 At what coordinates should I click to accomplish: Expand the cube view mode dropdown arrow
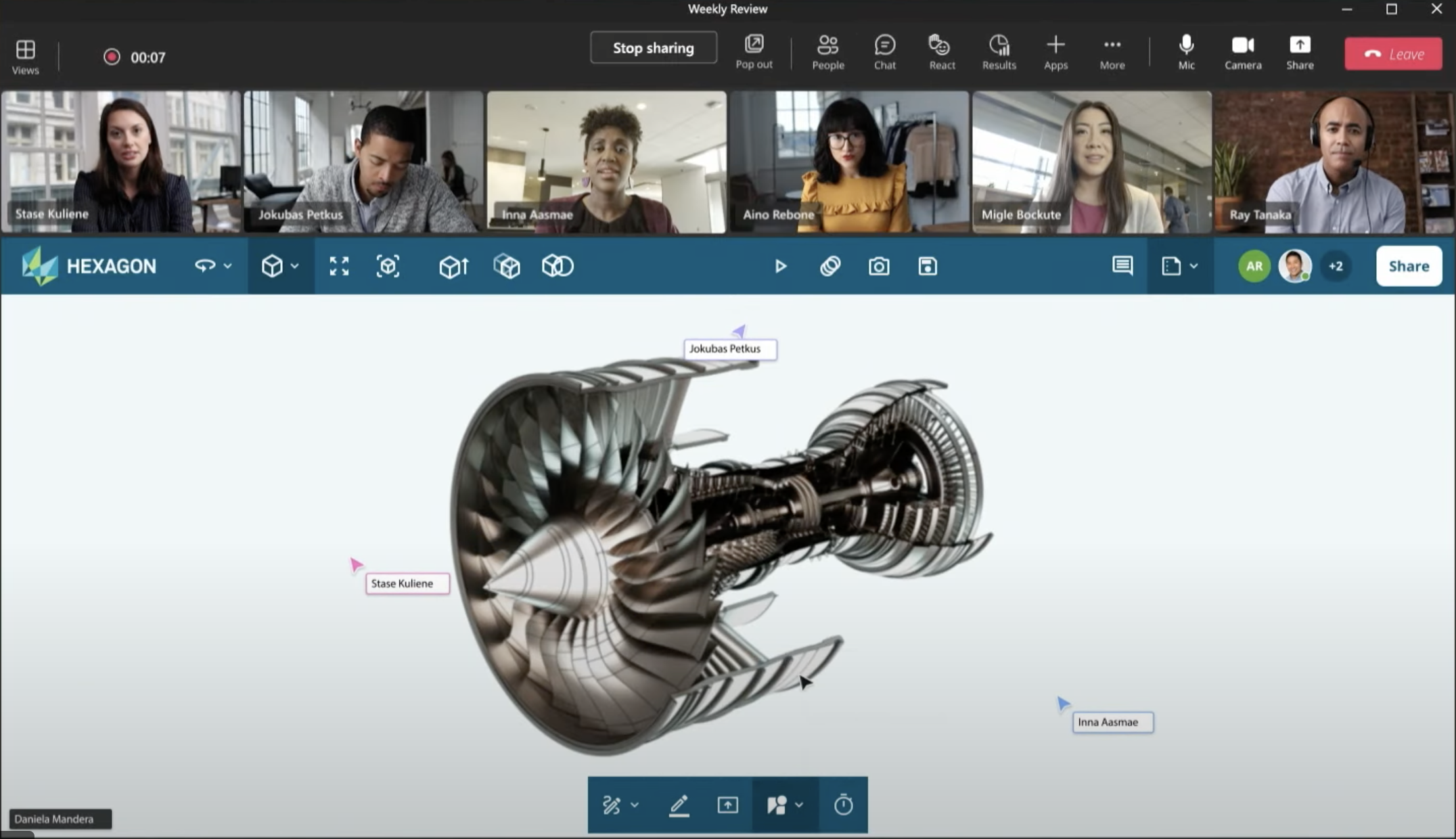[295, 266]
